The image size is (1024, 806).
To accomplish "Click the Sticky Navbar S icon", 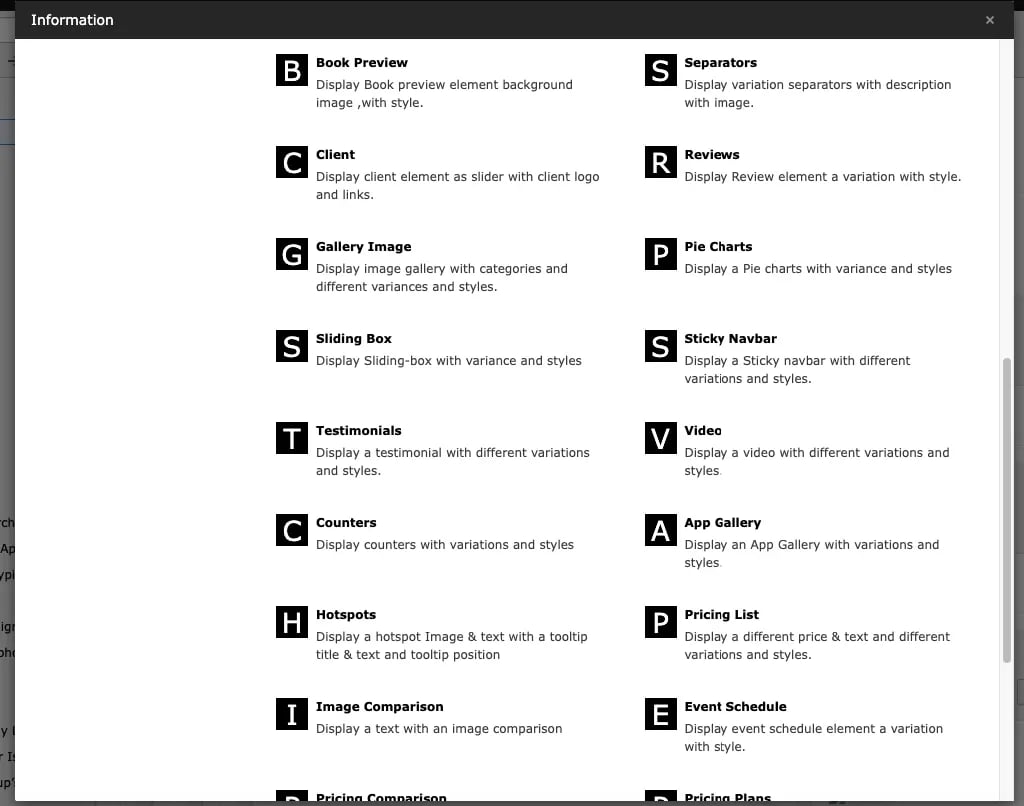I will coord(660,347).
